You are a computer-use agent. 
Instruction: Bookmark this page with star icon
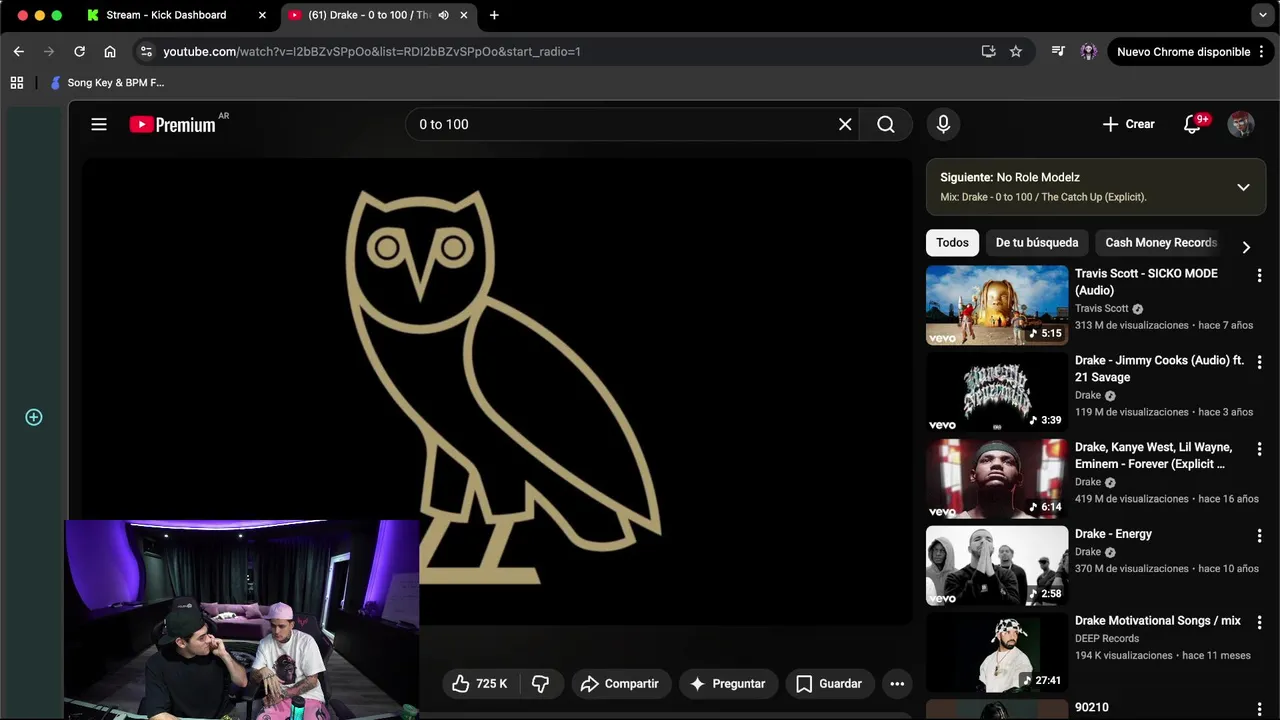point(1016,51)
